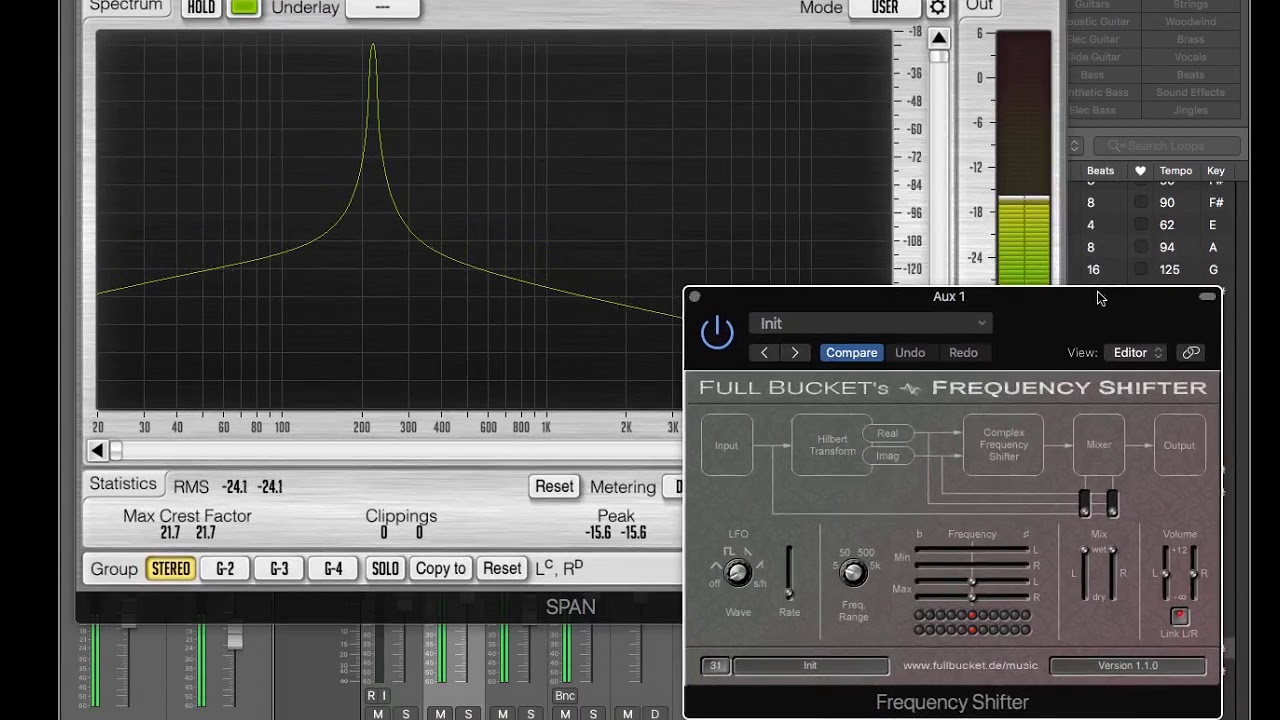The height and width of the screenshot is (720, 1280).
Task: Favorite the 62 tempo E loop
Action: tap(1140, 225)
